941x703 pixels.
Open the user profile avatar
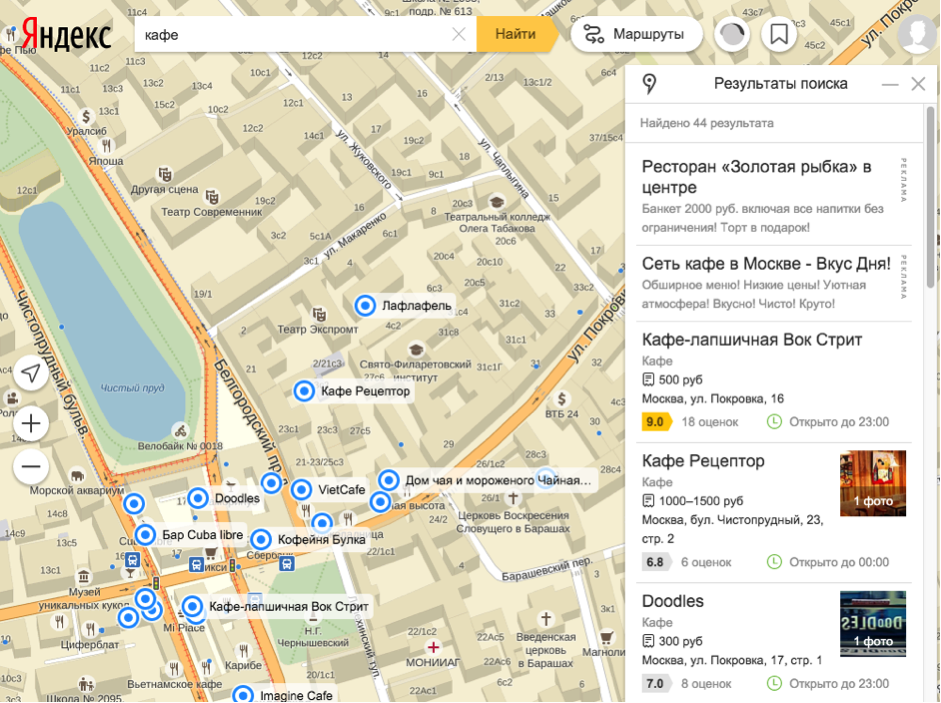tap(917, 34)
